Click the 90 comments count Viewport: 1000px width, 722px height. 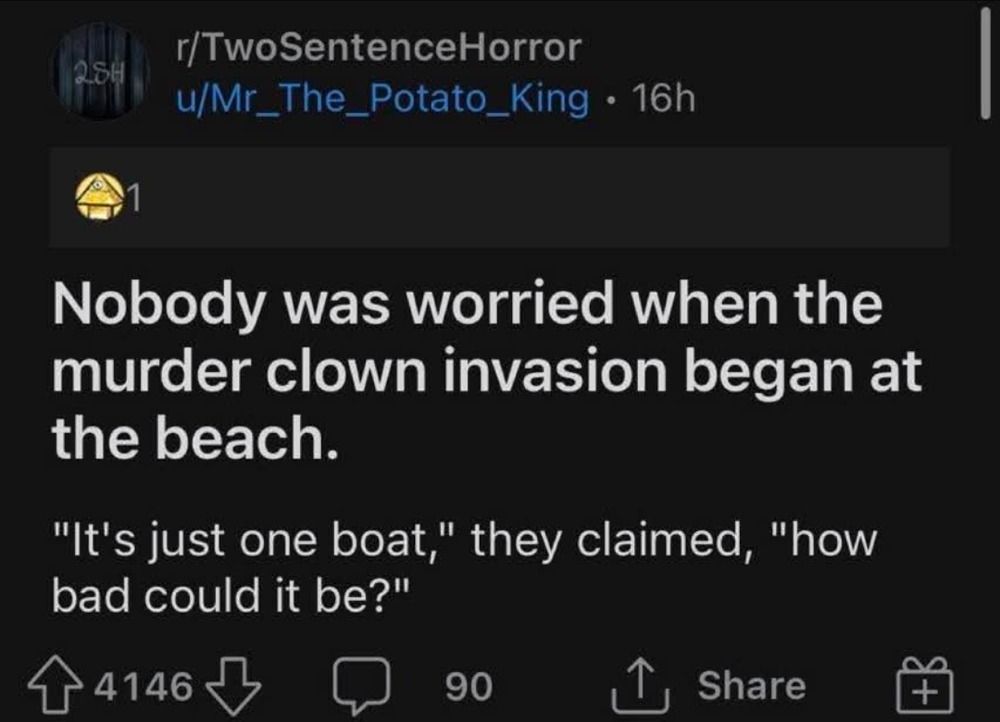[x=468, y=687]
